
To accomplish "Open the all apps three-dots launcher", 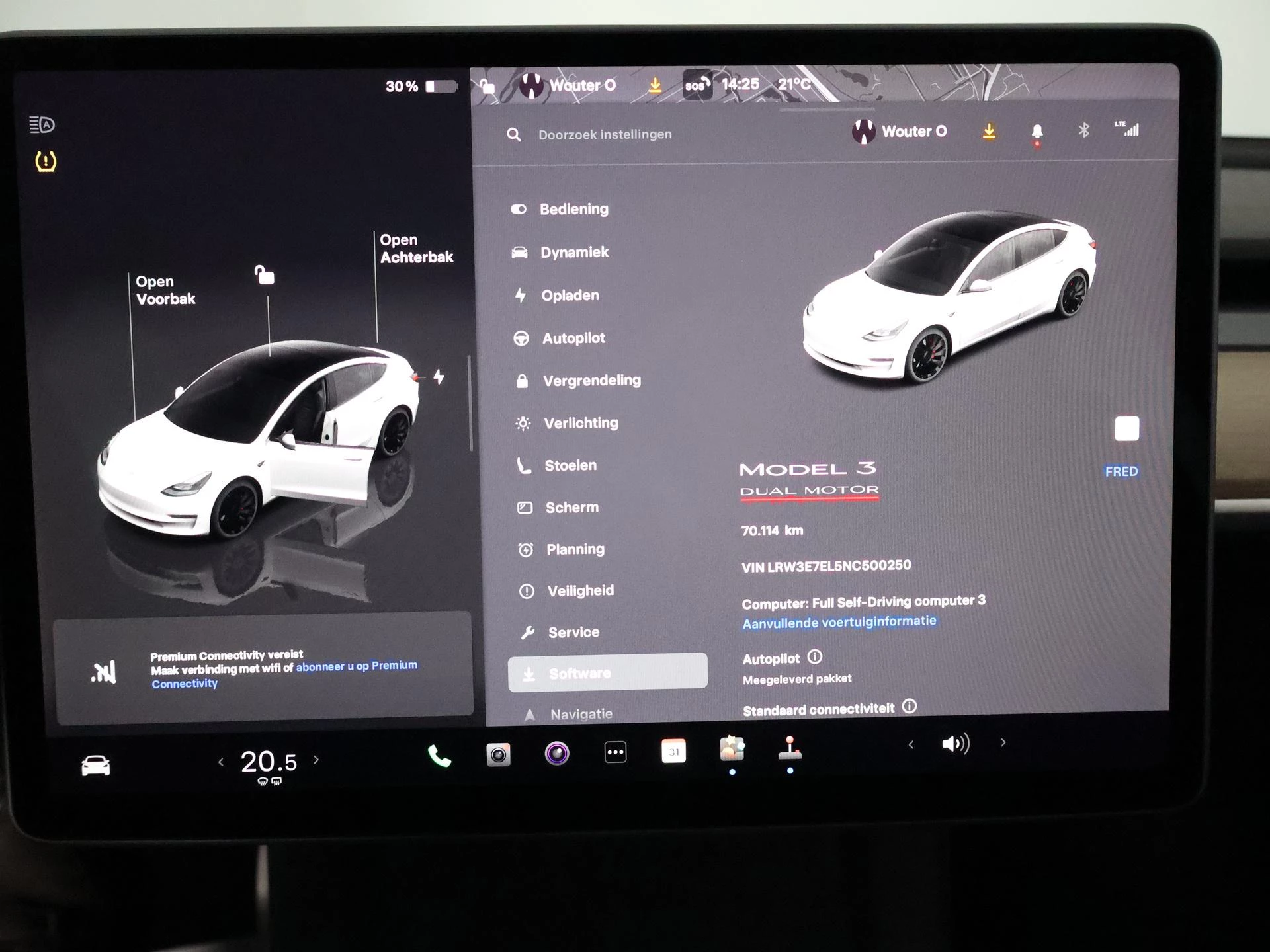I will pos(615,752).
